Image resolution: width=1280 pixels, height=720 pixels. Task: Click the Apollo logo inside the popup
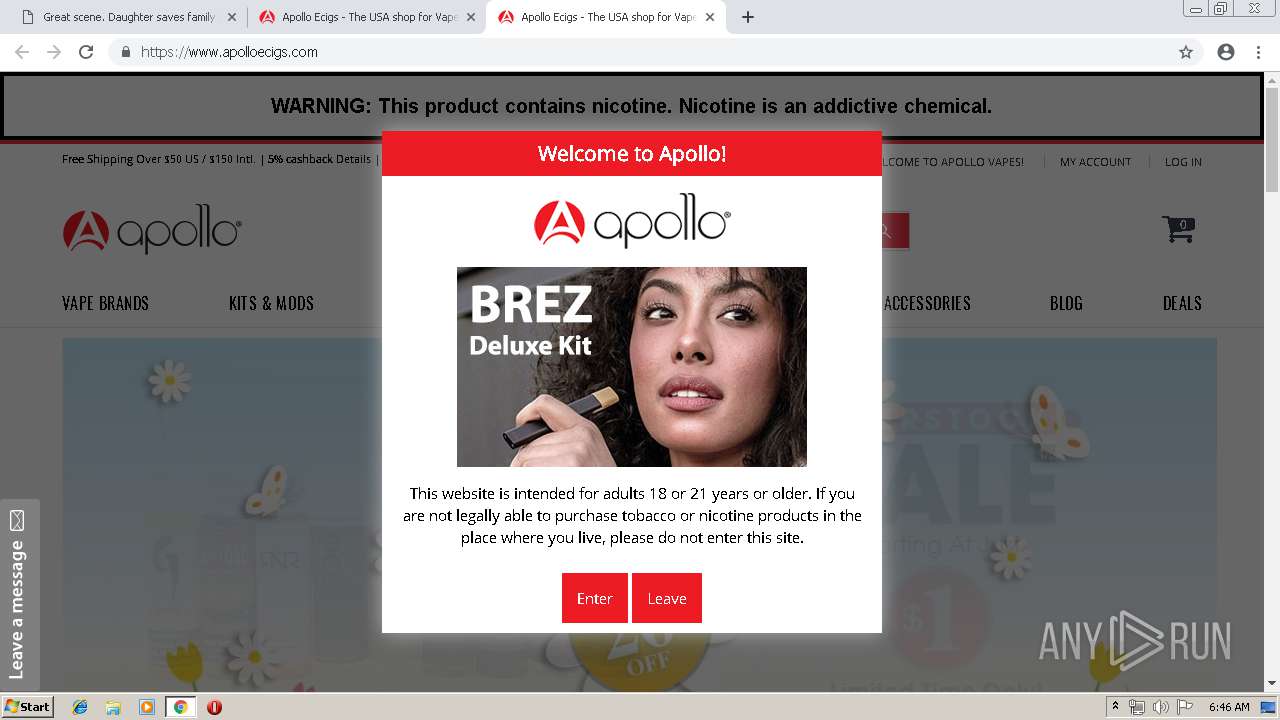click(x=632, y=221)
